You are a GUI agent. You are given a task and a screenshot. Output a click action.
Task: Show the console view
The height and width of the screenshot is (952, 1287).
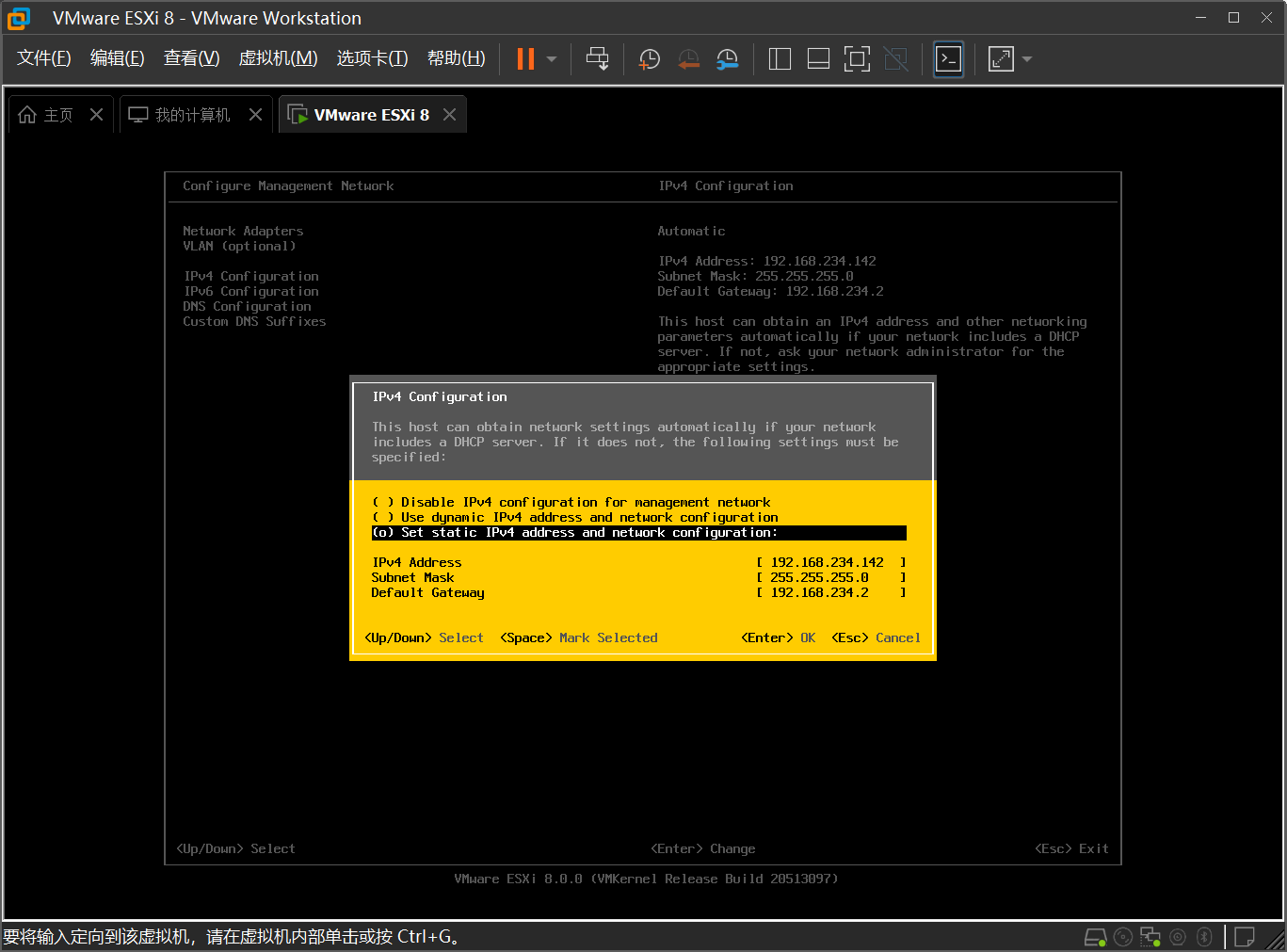point(949,59)
